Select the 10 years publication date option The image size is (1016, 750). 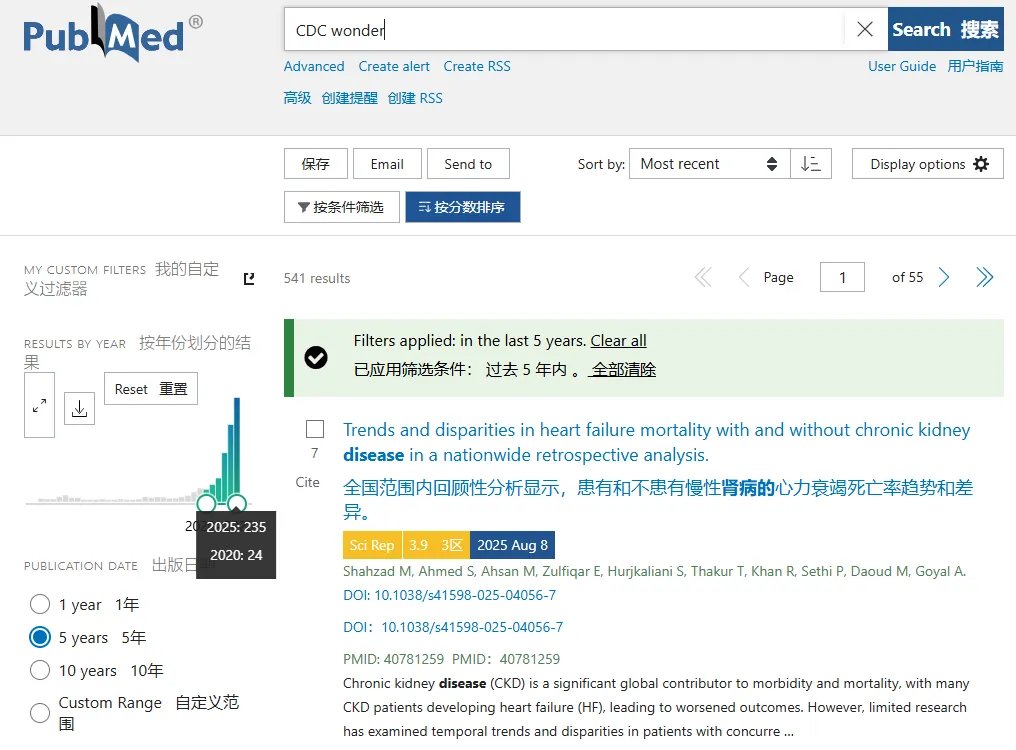[x=40, y=670]
